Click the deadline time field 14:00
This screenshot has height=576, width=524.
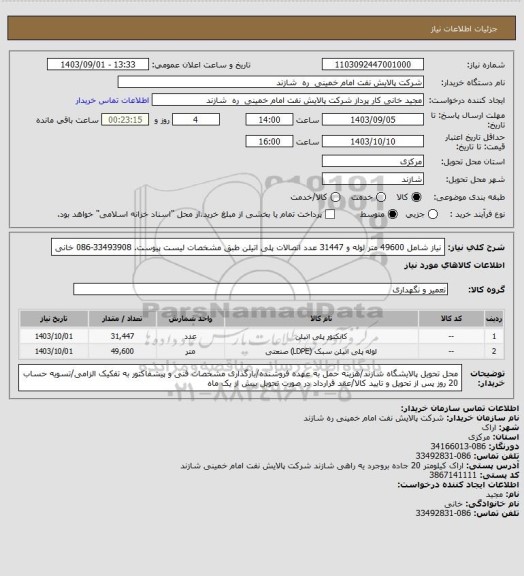tap(269, 120)
